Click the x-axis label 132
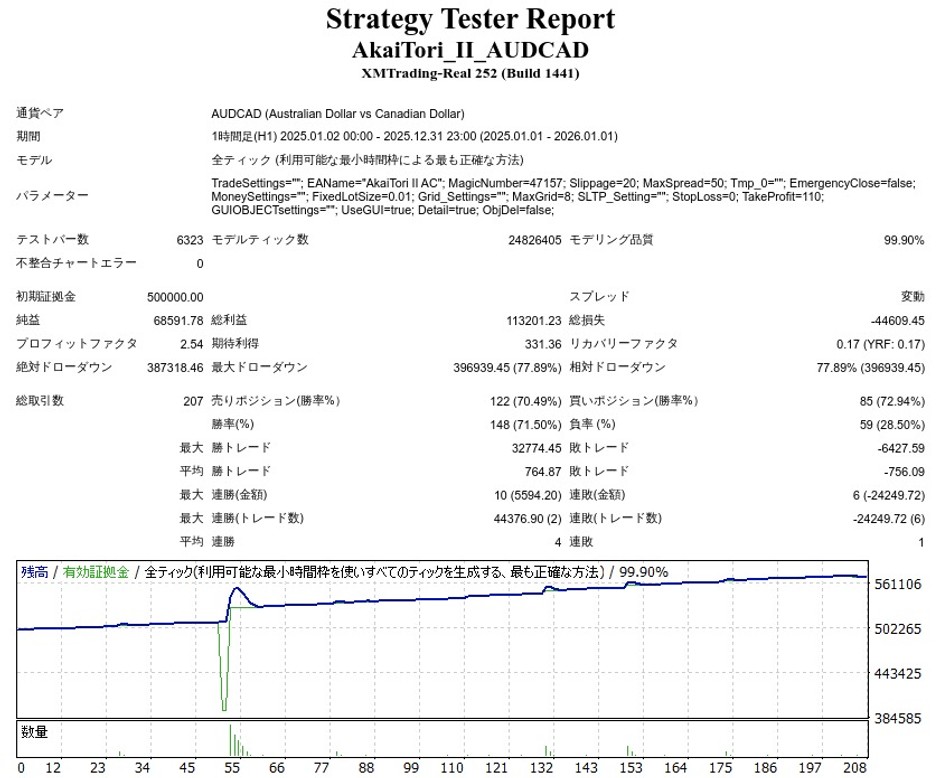 [541, 768]
